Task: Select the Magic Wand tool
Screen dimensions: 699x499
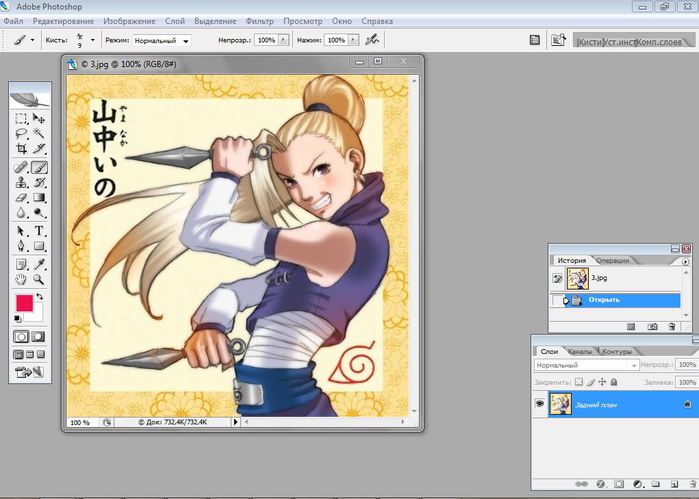Action: (x=40, y=133)
